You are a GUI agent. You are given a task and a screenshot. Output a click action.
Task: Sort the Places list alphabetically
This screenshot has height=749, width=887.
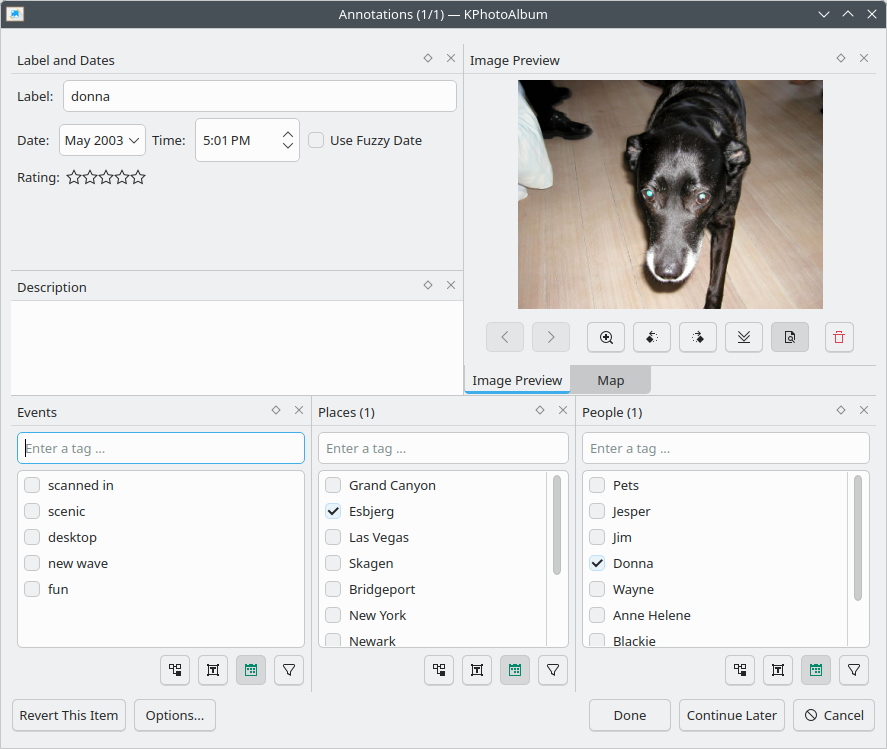pyautogui.click(x=477, y=670)
